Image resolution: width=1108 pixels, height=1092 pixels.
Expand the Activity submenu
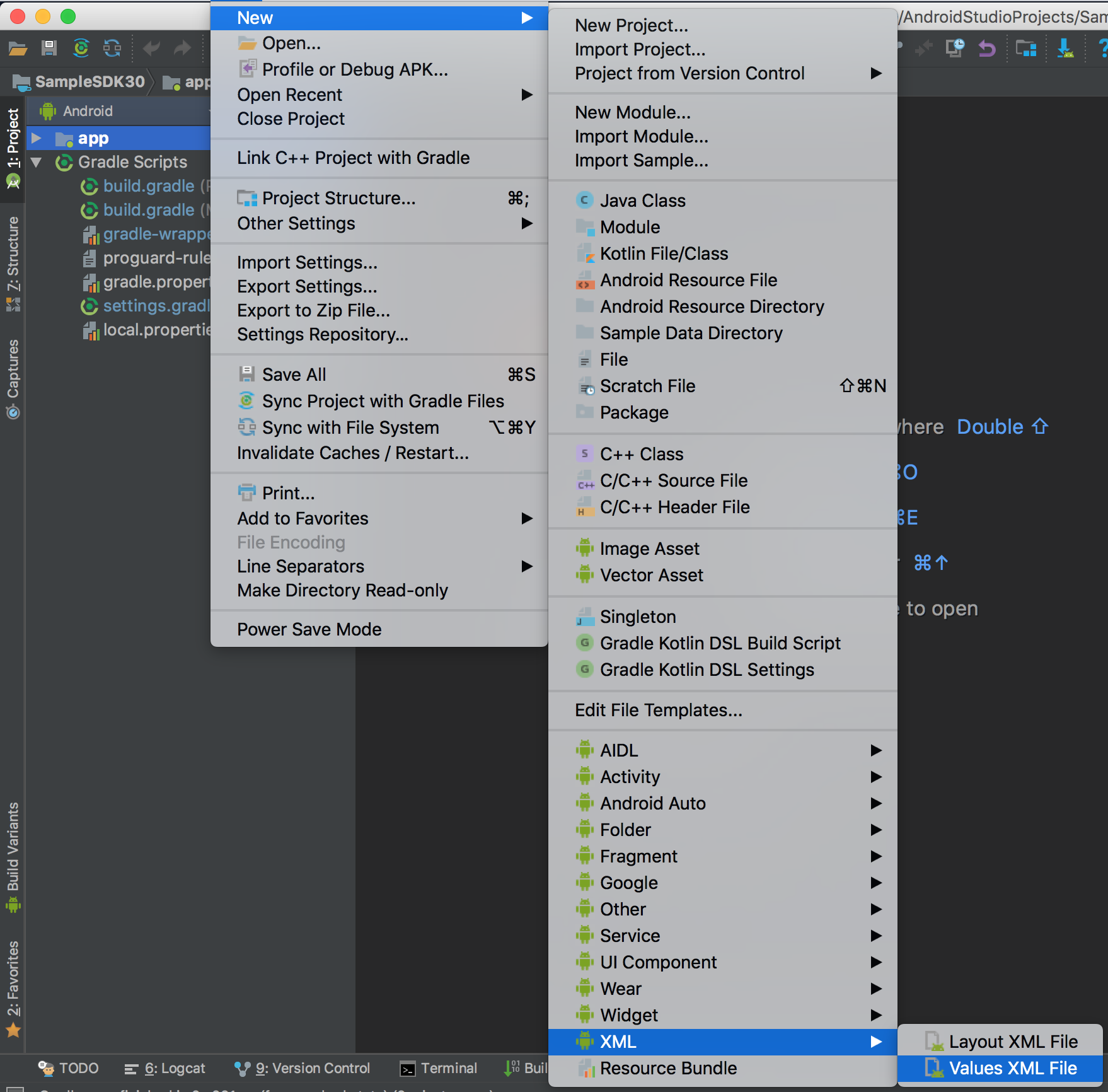tap(723, 777)
